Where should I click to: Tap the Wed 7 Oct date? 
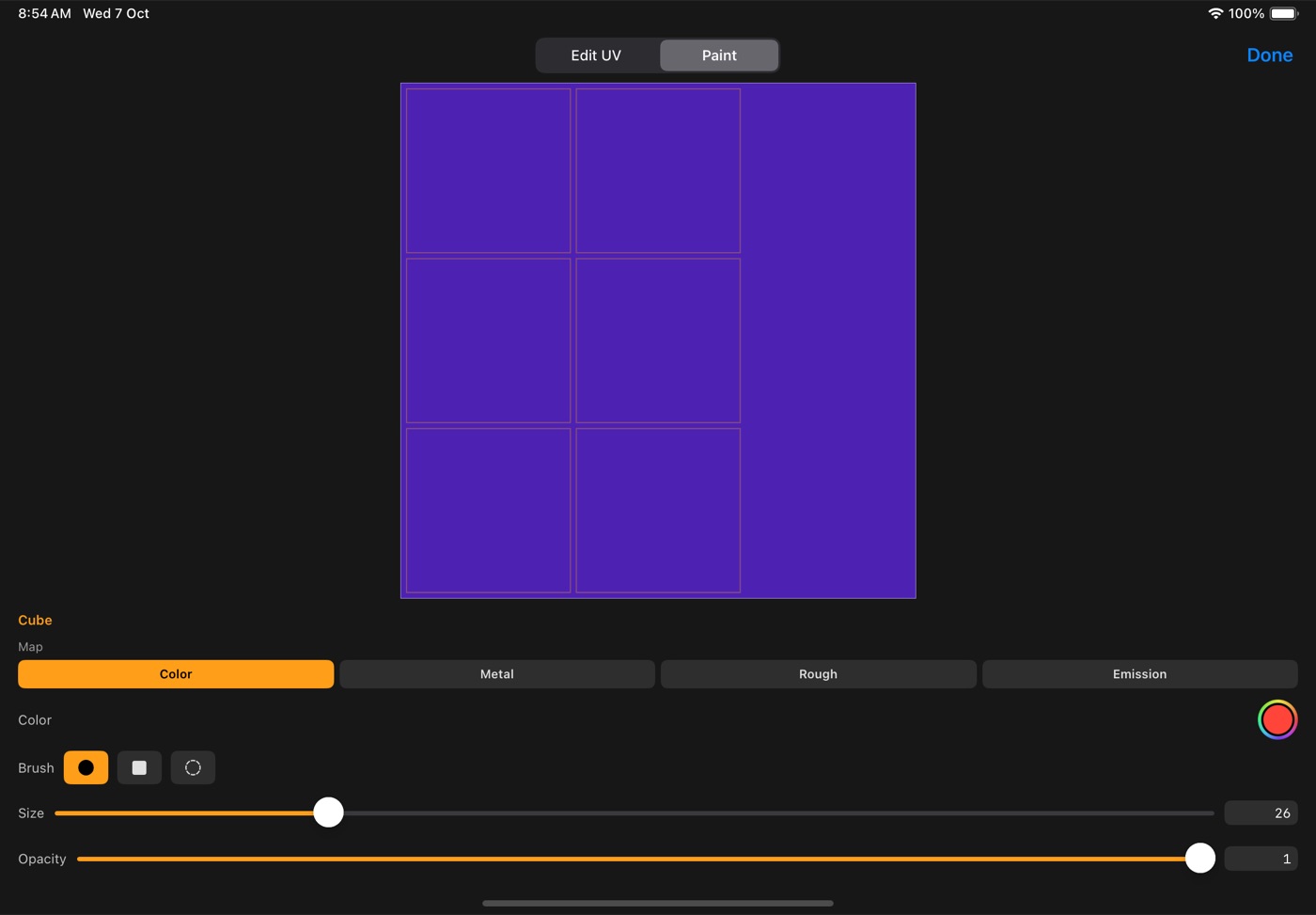point(116,13)
